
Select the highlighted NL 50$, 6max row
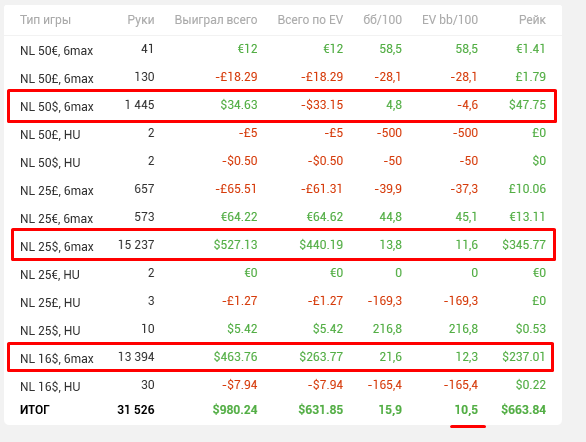(x=282, y=105)
